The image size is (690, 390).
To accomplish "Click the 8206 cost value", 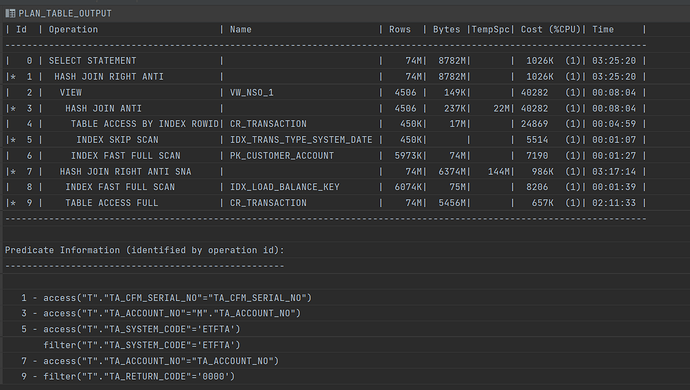I will [x=537, y=187].
